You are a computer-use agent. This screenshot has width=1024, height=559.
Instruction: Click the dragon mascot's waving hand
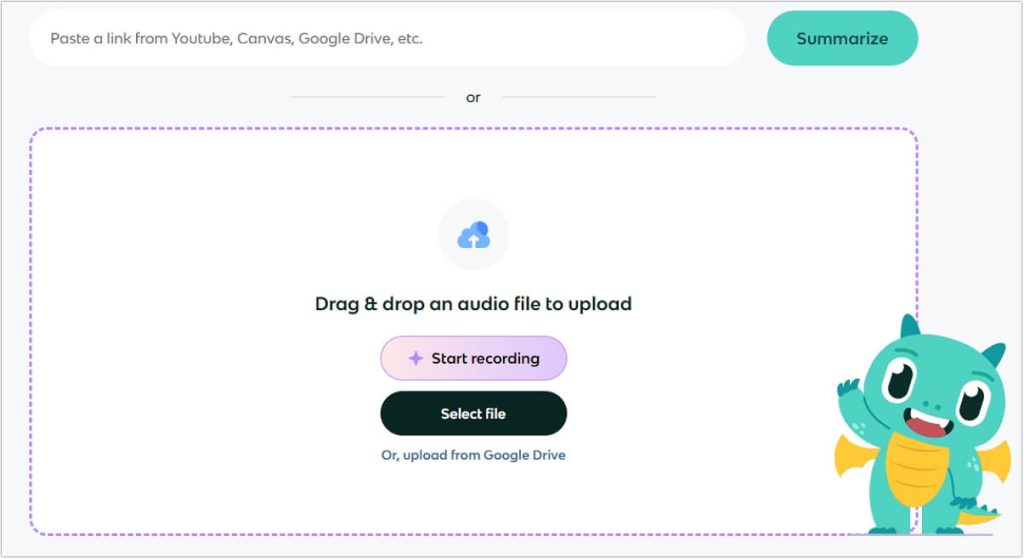click(x=850, y=388)
